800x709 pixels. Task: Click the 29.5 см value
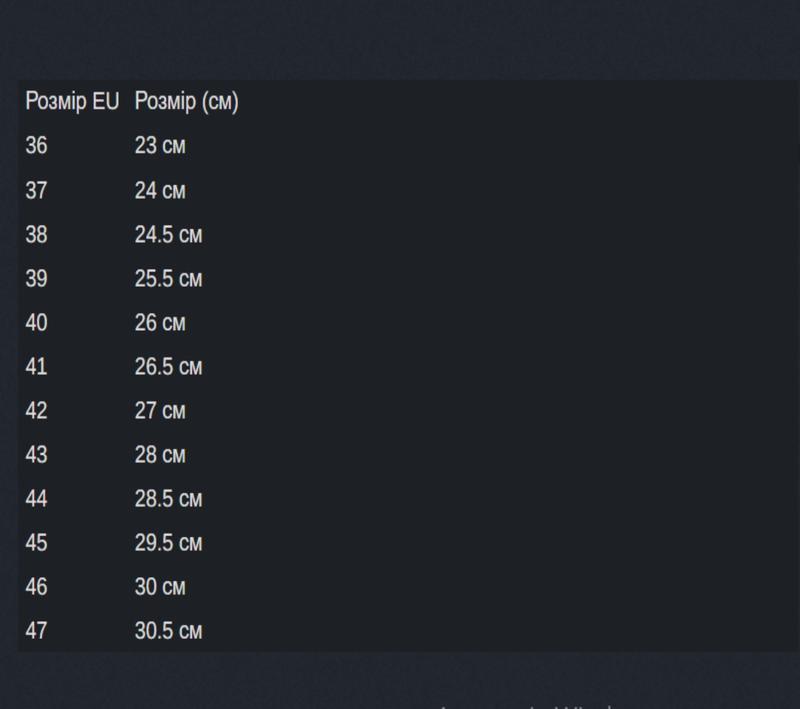[168, 543]
